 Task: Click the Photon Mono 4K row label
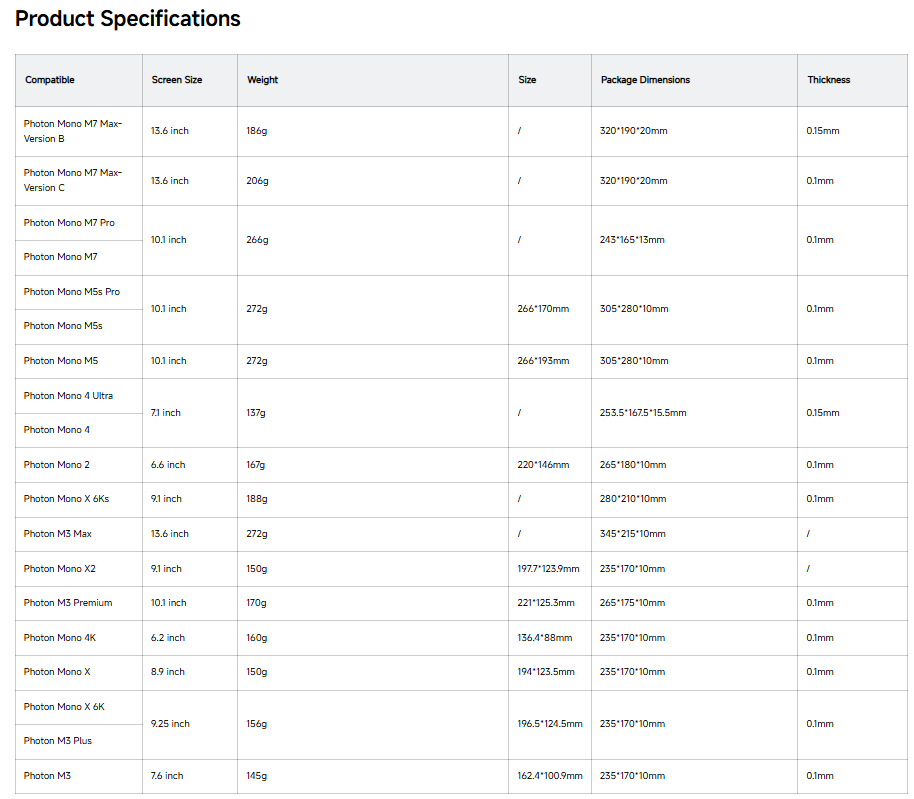60,638
